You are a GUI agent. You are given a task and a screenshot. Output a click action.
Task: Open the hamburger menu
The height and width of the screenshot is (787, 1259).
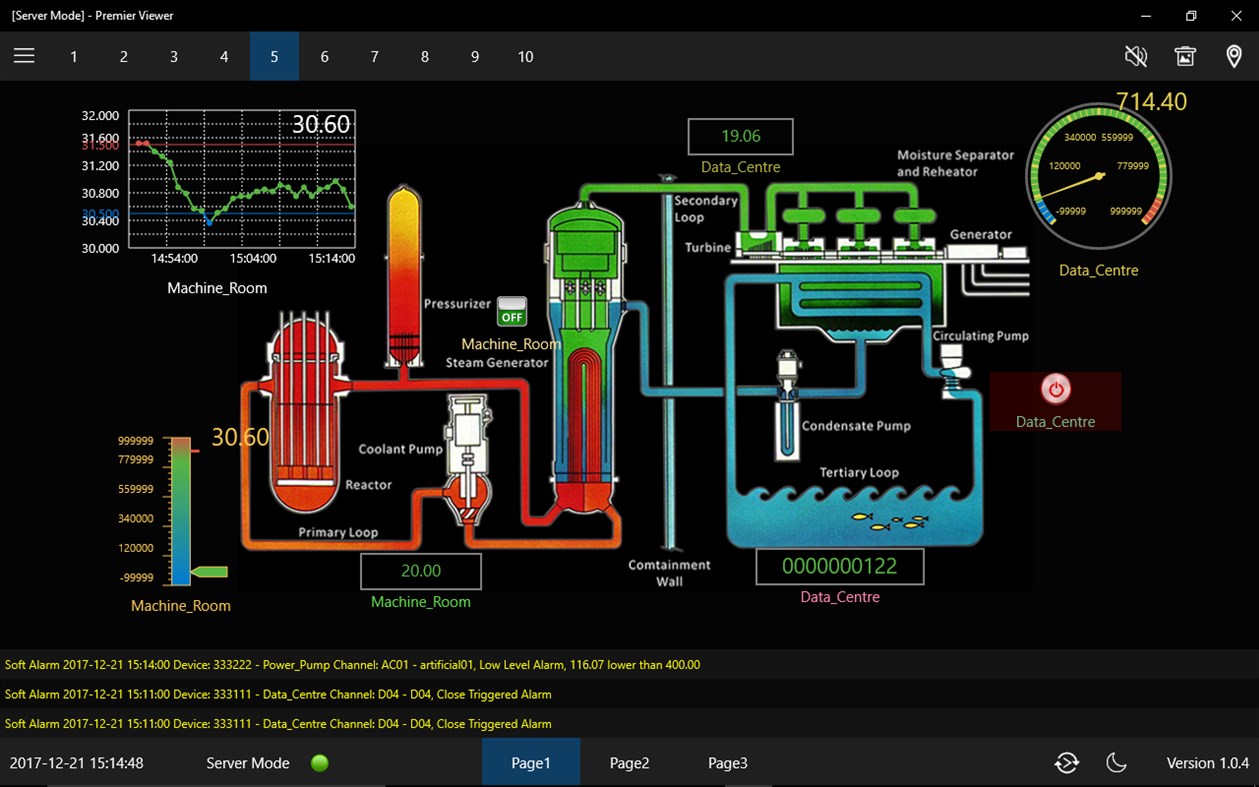point(24,56)
